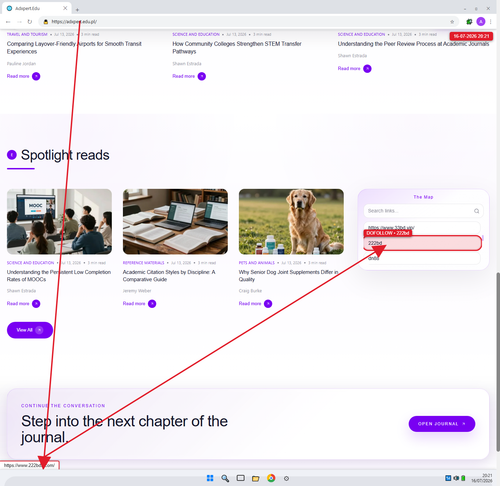500x486 pixels.
Task: Click the author name Jeremy Weber
Action: (x=137, y=291)
